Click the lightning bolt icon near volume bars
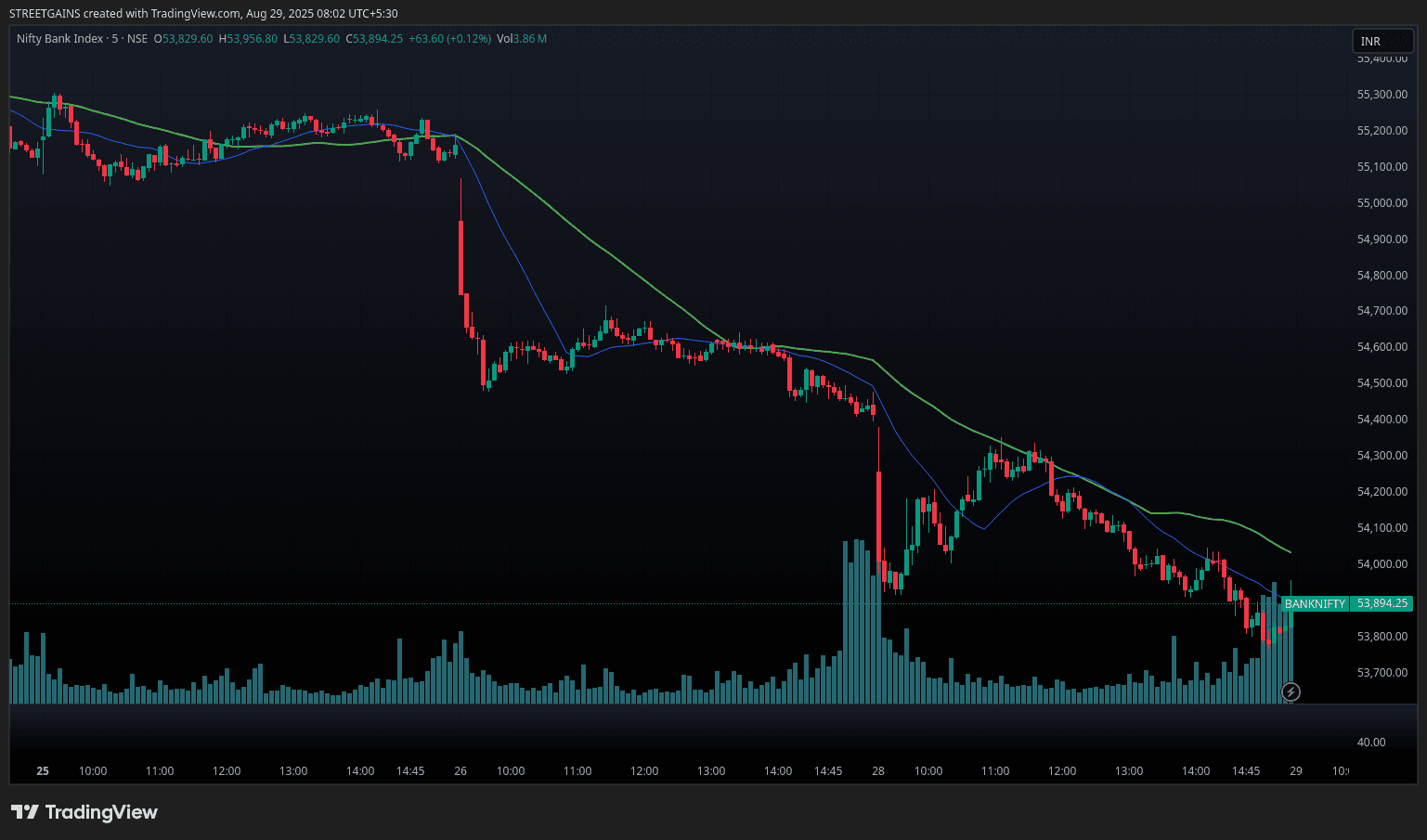1427x840 pixels. point(1291,691)
